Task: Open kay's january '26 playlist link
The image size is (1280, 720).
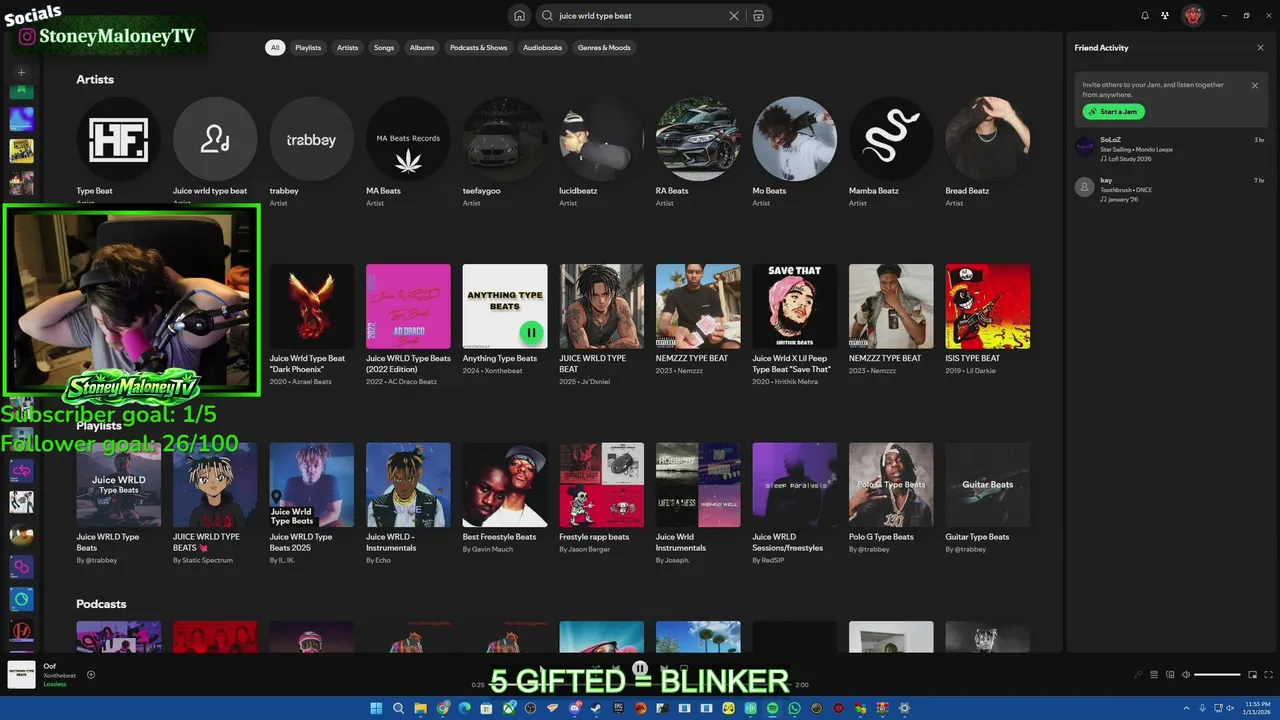Action: [1123, 199]
